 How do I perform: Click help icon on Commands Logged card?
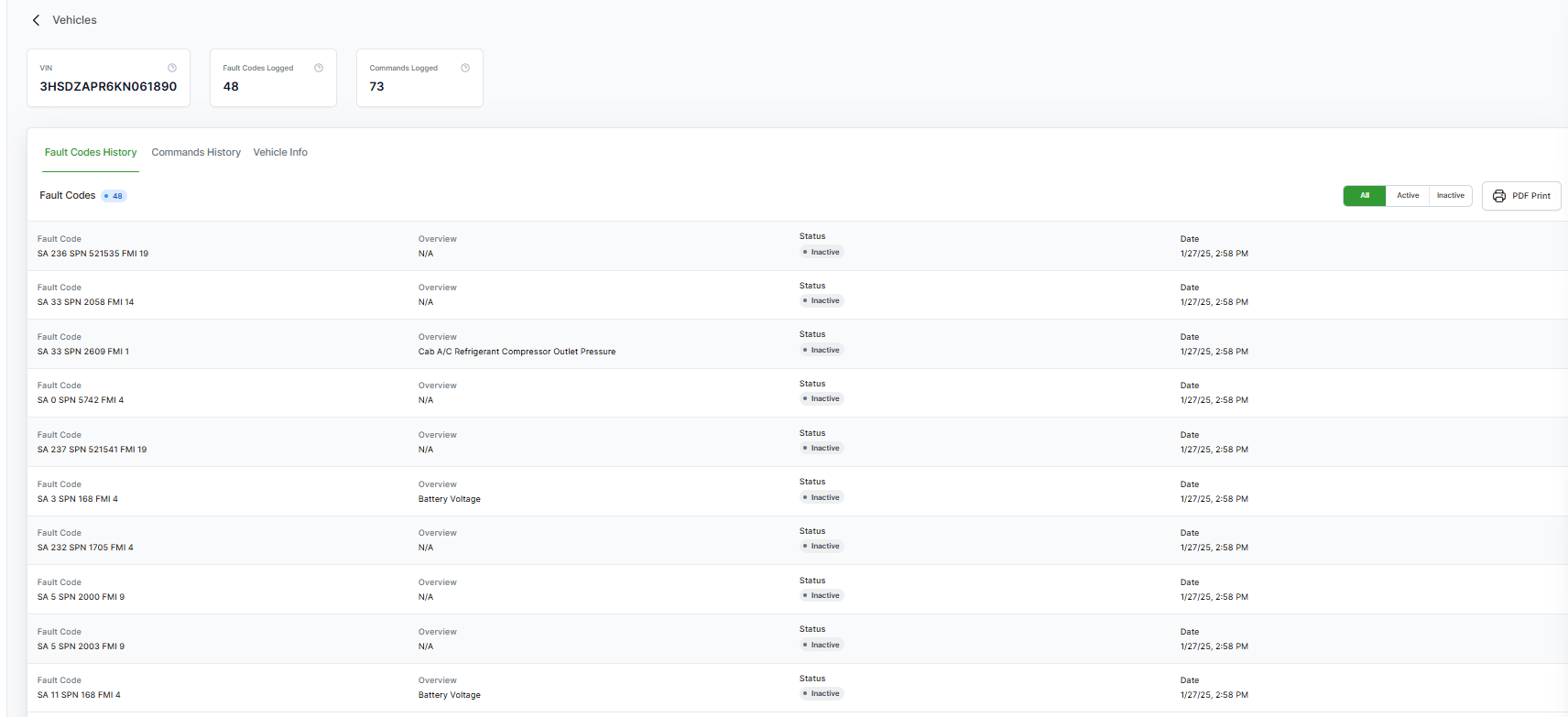coord(465,68)
